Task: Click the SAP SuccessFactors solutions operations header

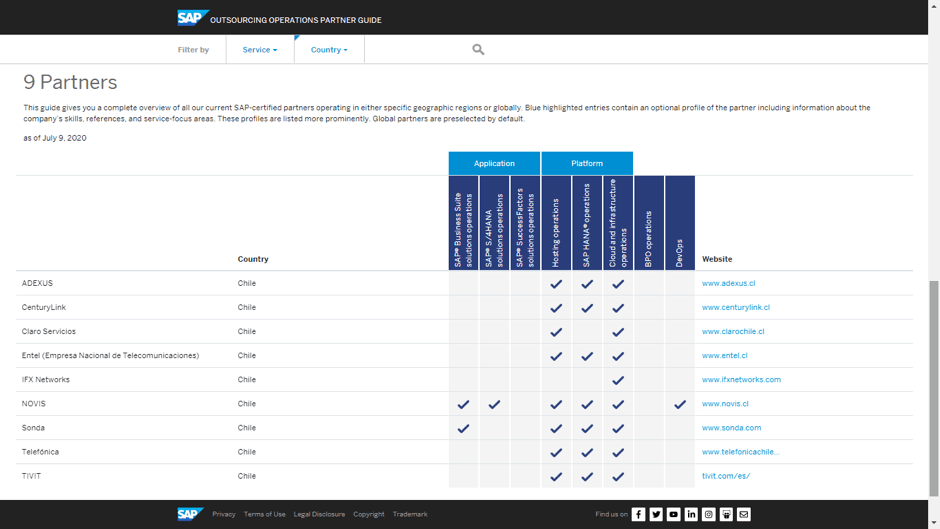Action: click(525, 223)
